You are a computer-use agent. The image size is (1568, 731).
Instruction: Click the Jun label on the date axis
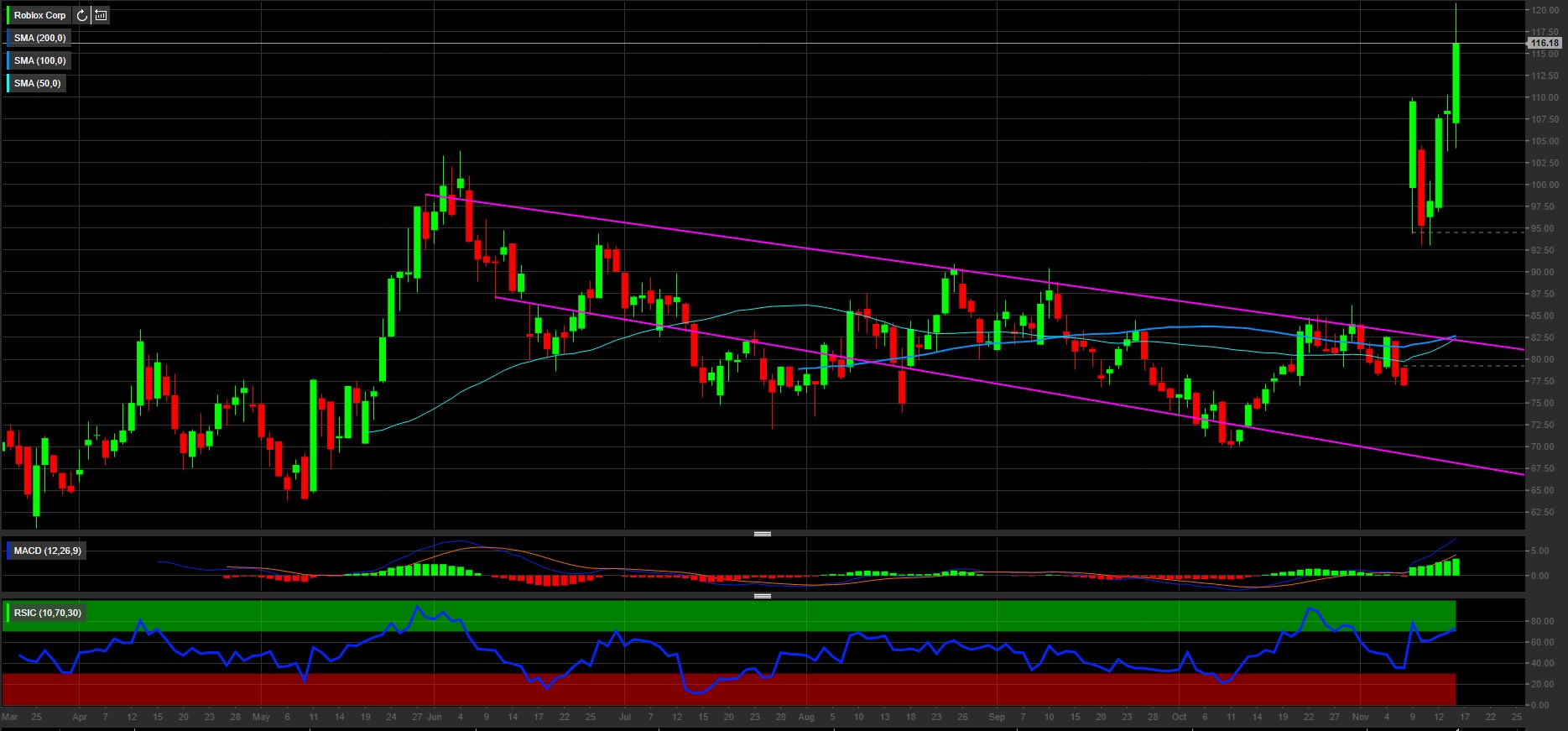tap(434, 717)
